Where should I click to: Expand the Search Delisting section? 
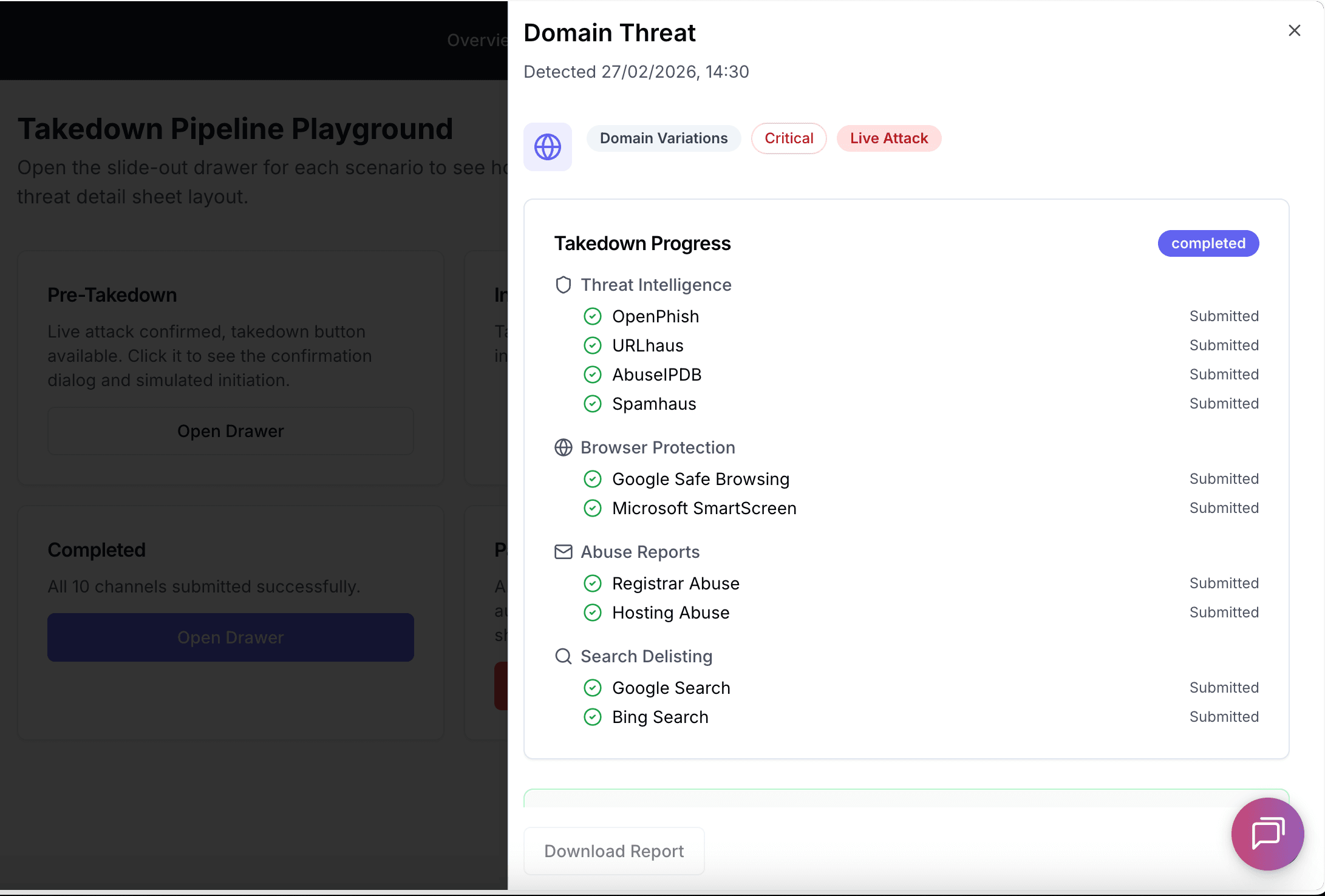click(646, 656)
